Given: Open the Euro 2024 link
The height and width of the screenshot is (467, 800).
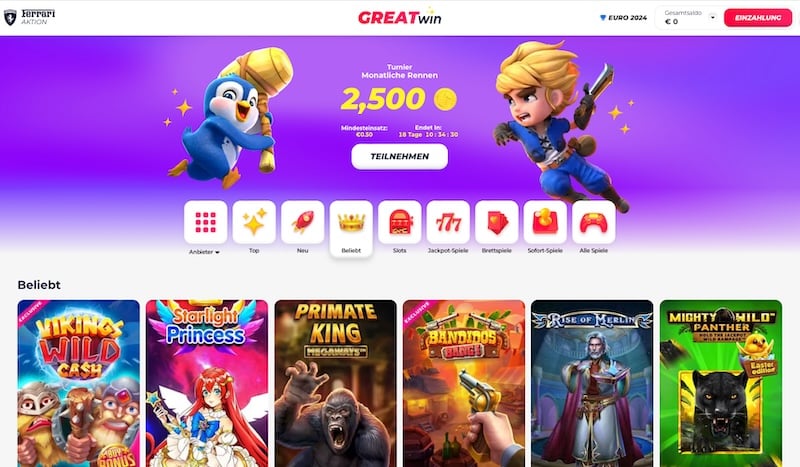Looking at the screenshot, I should point(623,17).
